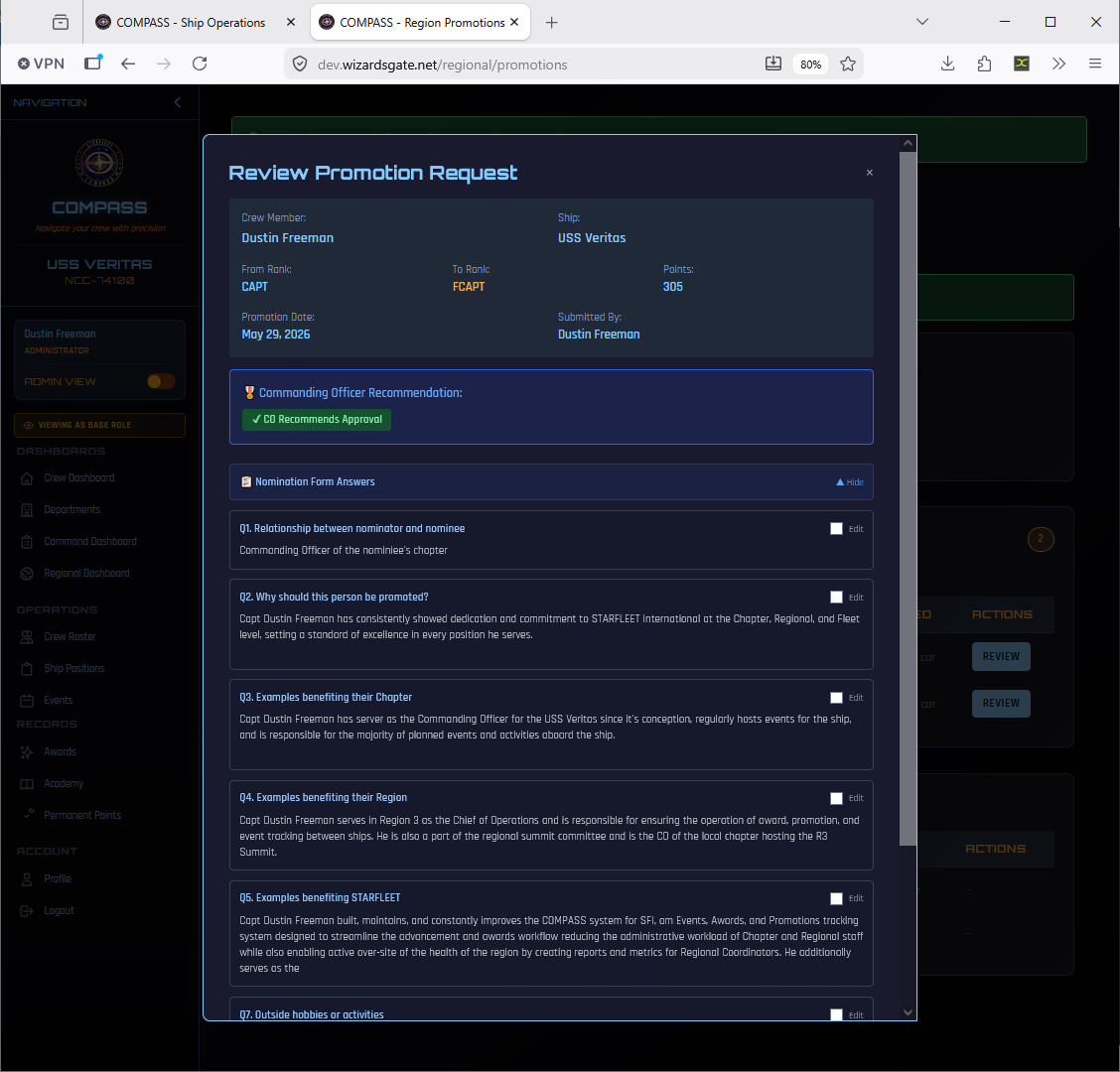Image resolution: width=1120 pixels, height=1072 pixels.
Task: Open the browser downloads panel
Action: (x=947, y=64)
